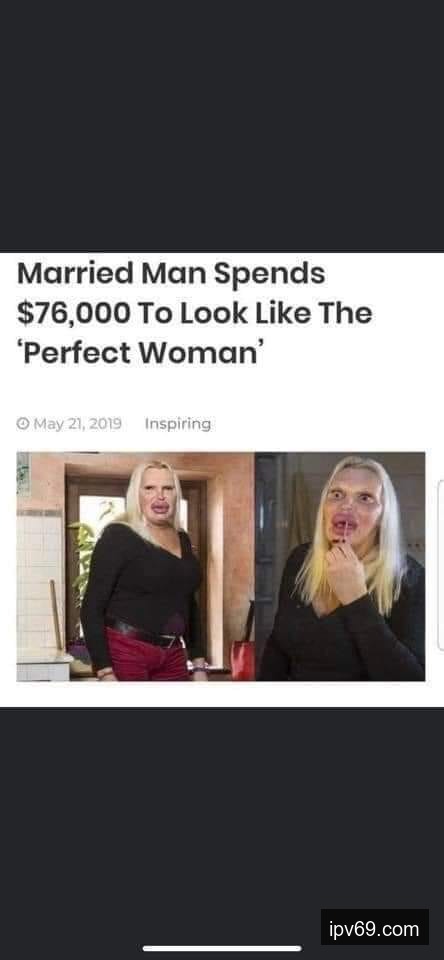Click the partial card edge right of photos

441,564
